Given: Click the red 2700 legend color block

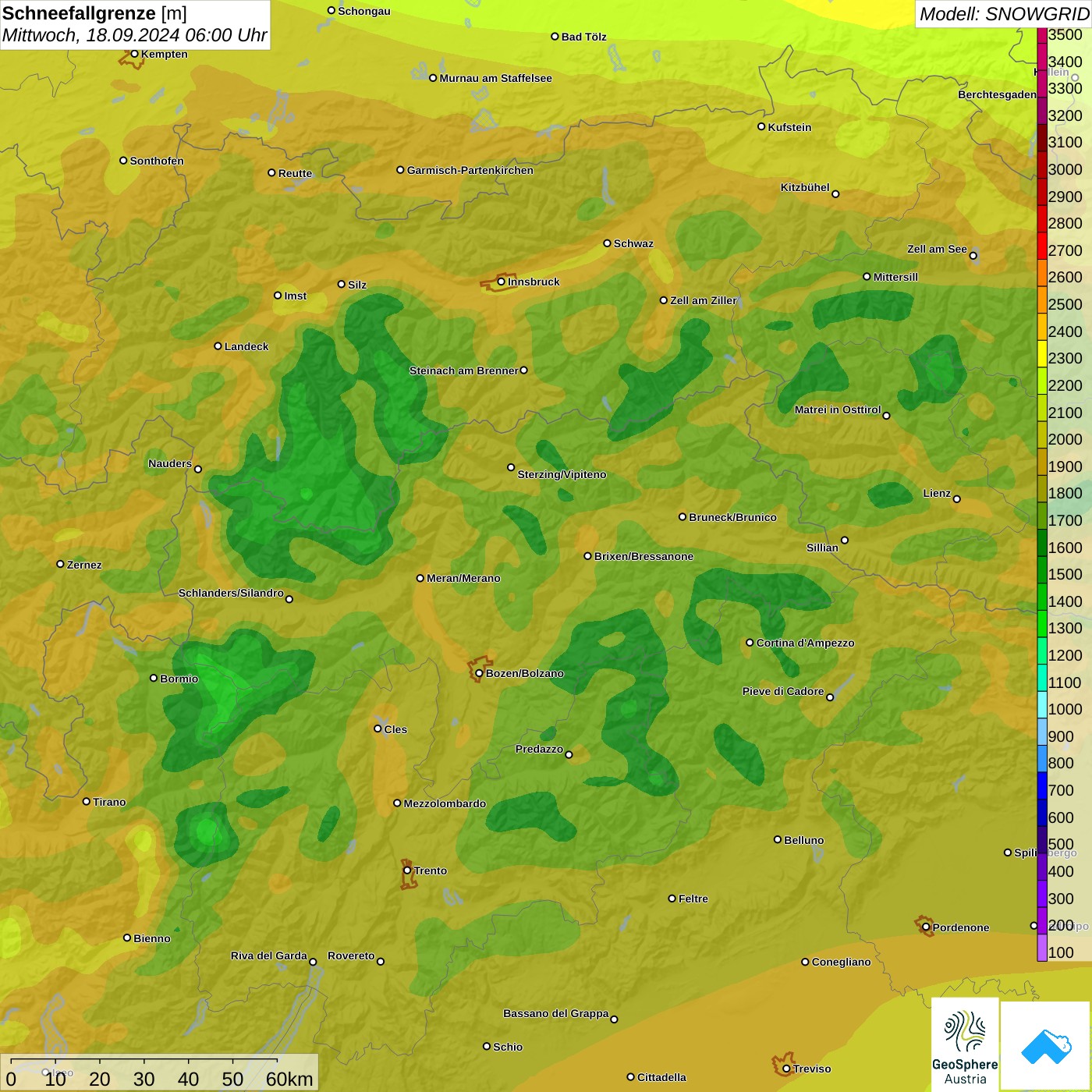Looking at the screenshot, I should [1042, 246].
